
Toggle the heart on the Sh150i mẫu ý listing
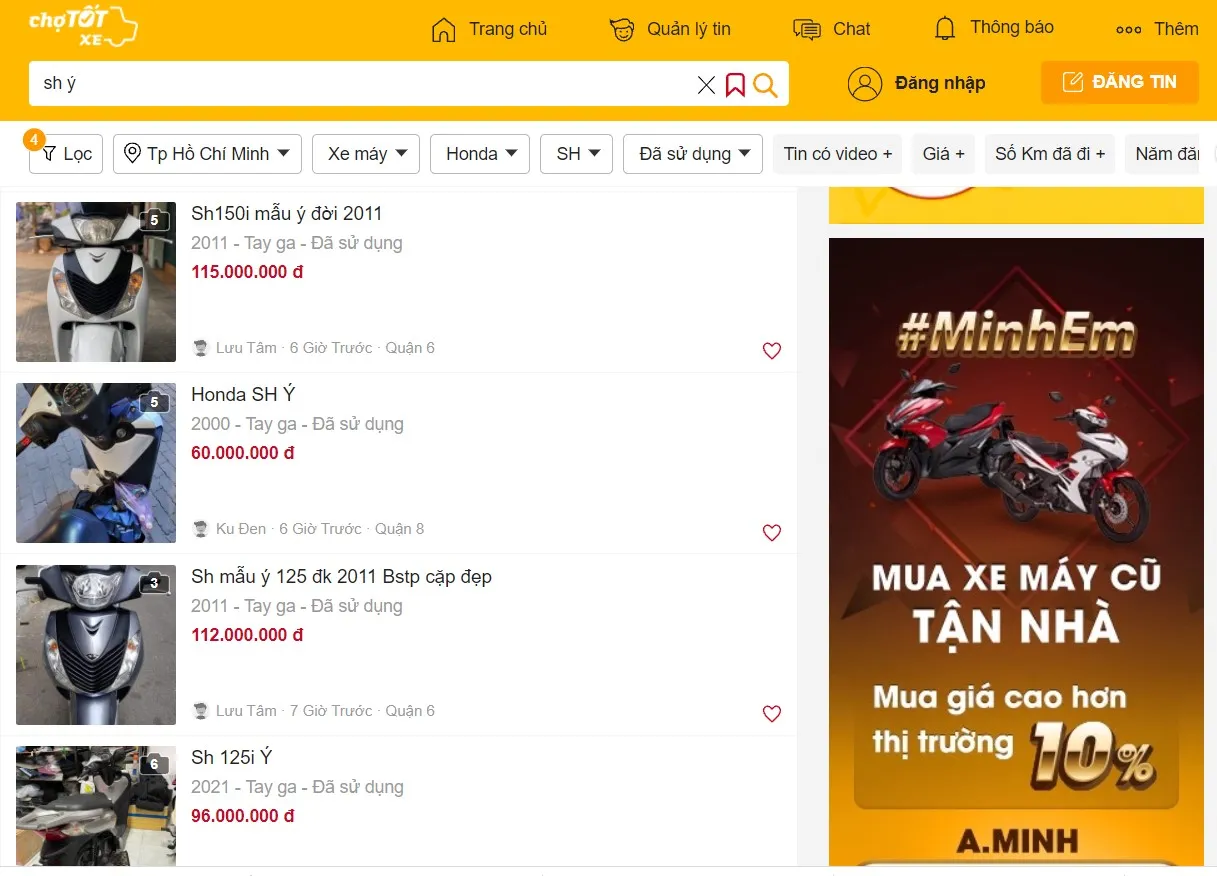[x=771, y=351]
